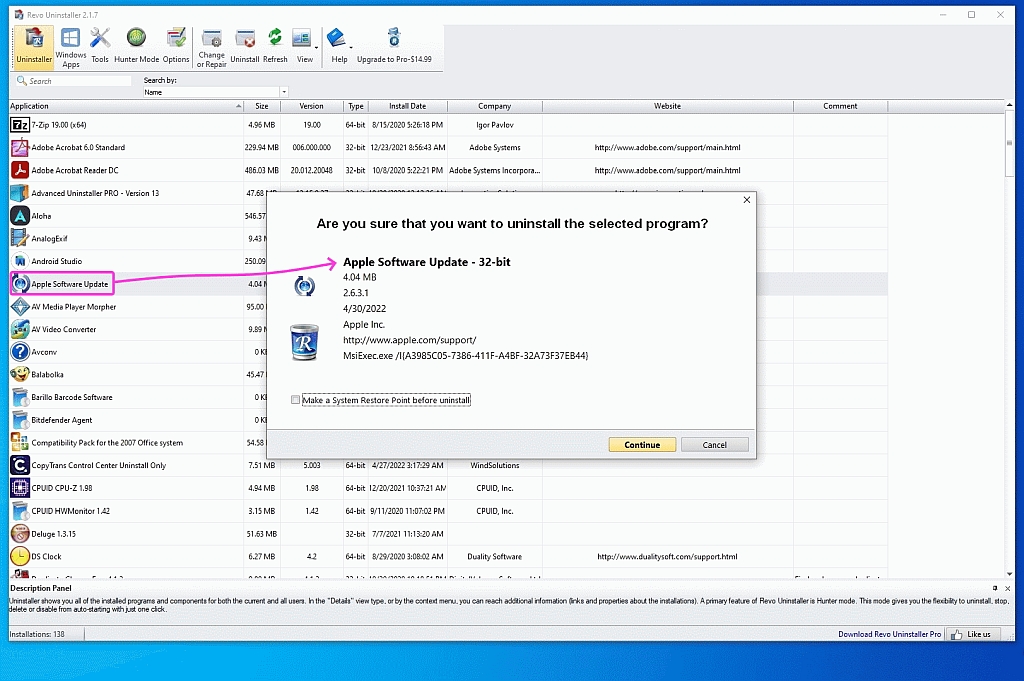Pin the Description Panel
Viewport: 1024px width, 681px height.
click(995, 588)
